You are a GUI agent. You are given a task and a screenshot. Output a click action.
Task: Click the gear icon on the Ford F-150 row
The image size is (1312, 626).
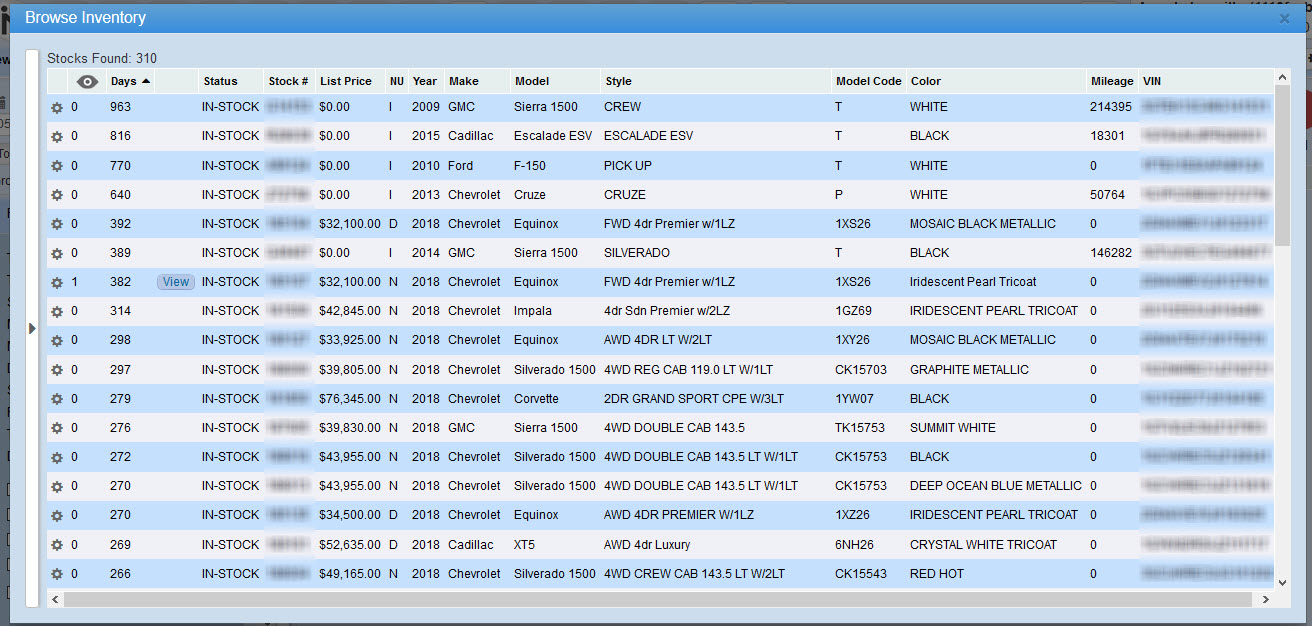tap(57, 166)
